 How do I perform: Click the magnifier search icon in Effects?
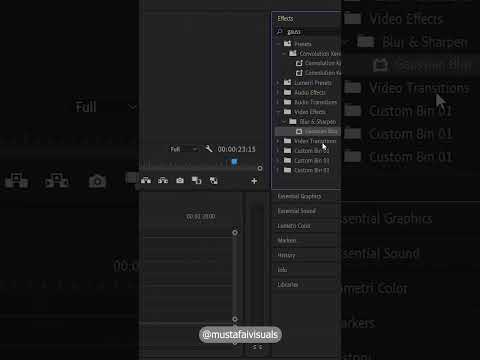(279, 32)
